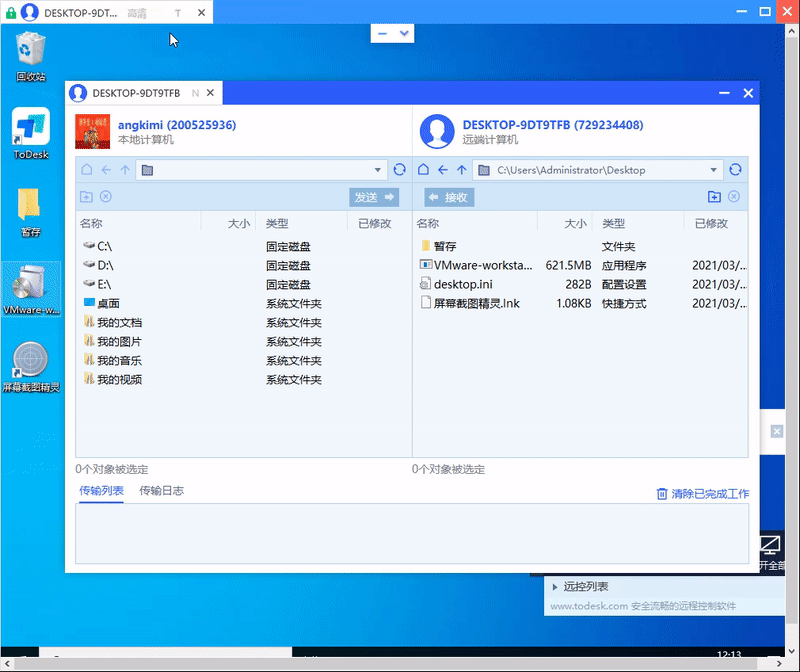Refresh the remote file list
This screenshot has height=672, width=800.
736,169
